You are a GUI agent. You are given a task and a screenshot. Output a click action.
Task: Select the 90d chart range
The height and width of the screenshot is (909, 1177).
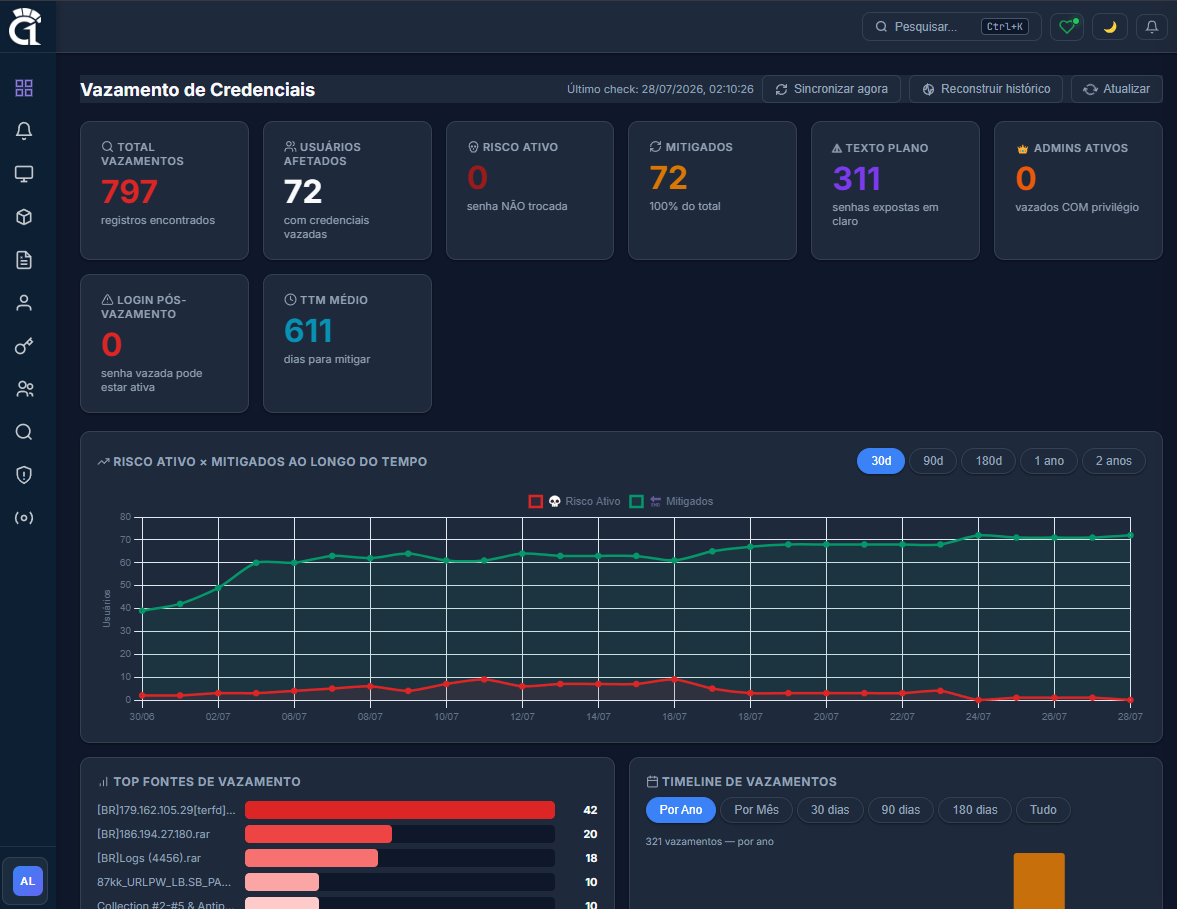933,461
